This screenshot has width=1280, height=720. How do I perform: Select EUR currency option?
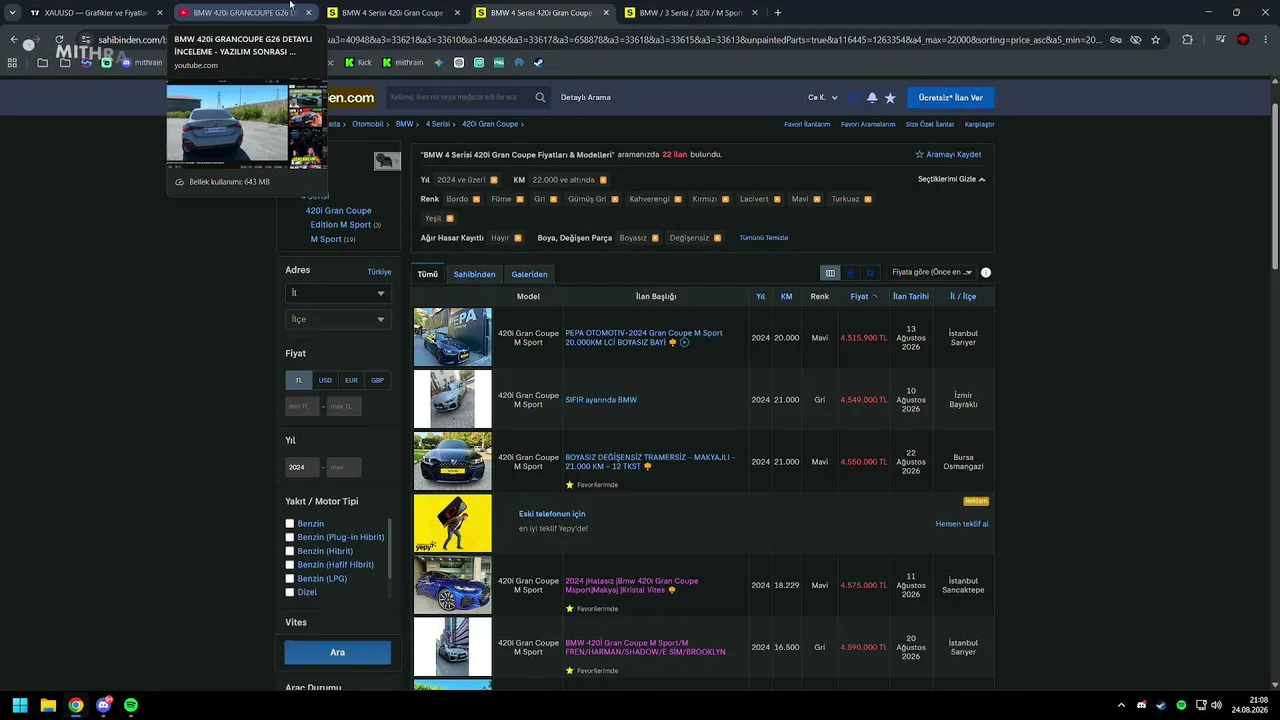351,380
